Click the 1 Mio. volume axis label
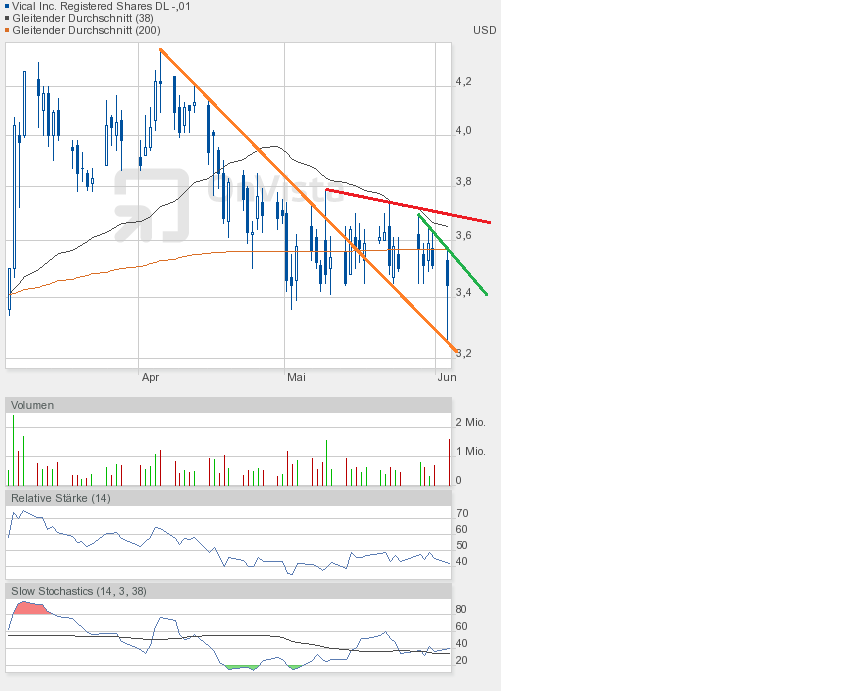Screen dimensions: 850x691 click(471, 451)
